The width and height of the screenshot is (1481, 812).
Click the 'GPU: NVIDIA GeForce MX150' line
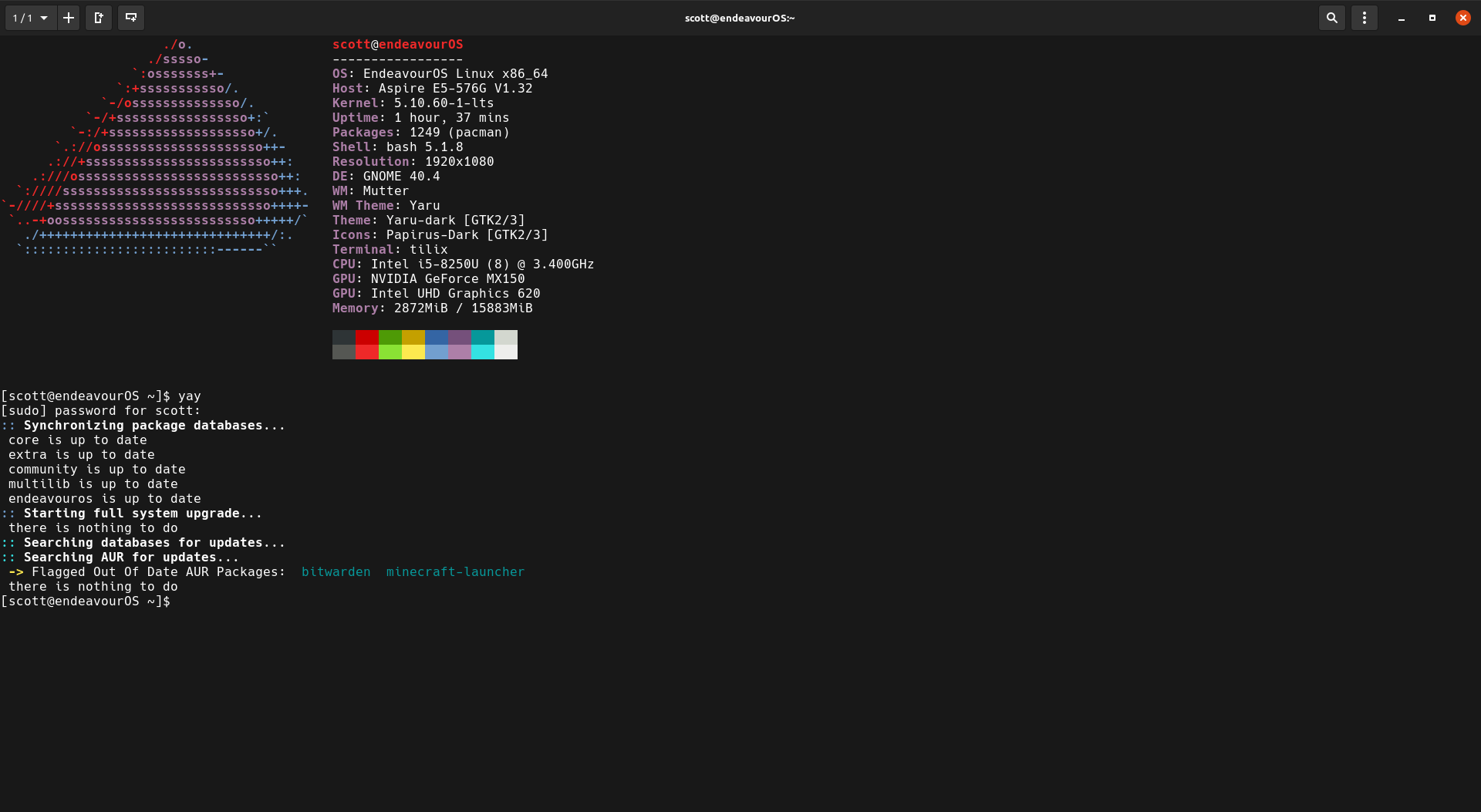429,279
